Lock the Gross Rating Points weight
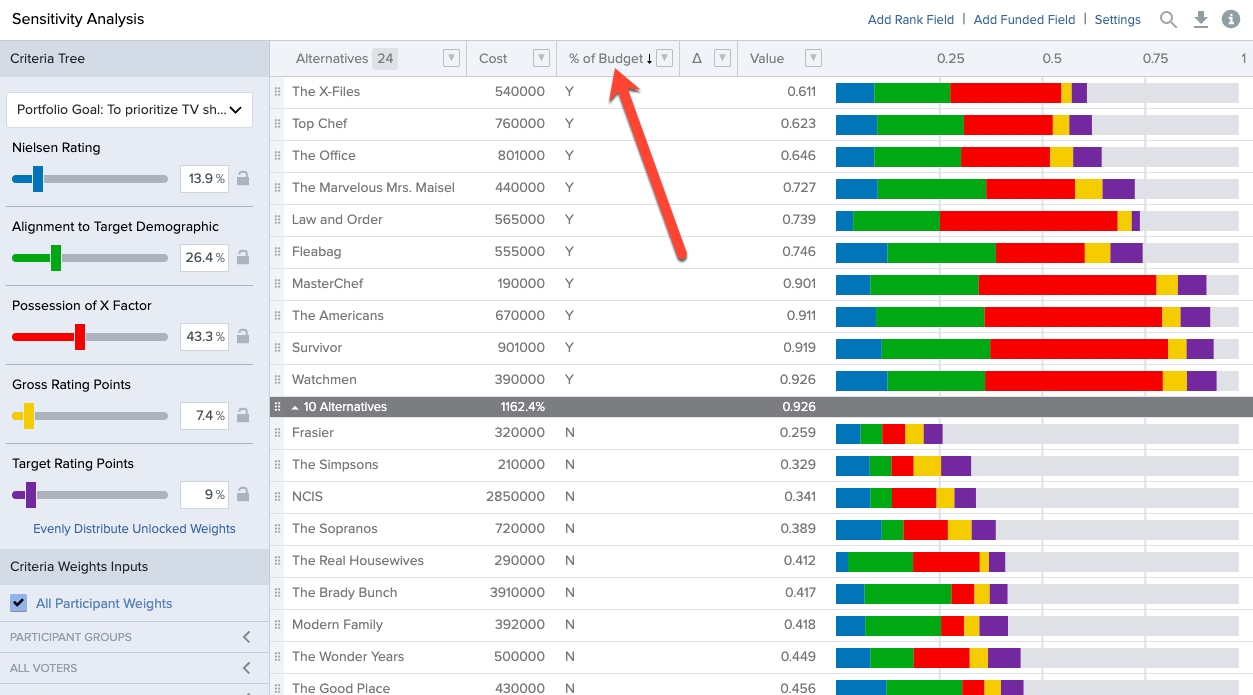This screenshot has width=1253, height=695. pos(242,416)
